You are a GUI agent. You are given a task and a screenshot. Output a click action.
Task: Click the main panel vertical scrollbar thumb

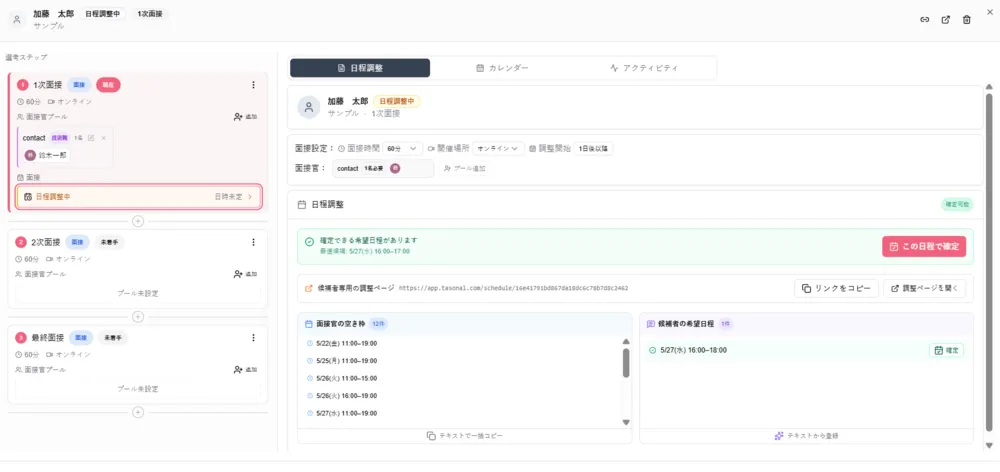pyautogui.click(x=989, y=262)
